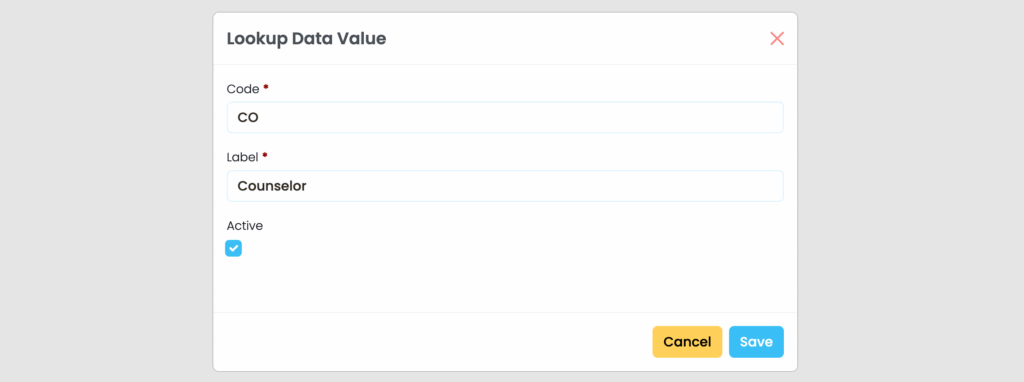Save the lookup data value
Viewport: 1024px width, 382px height.
pyautogui.click(x=756, y=342)
